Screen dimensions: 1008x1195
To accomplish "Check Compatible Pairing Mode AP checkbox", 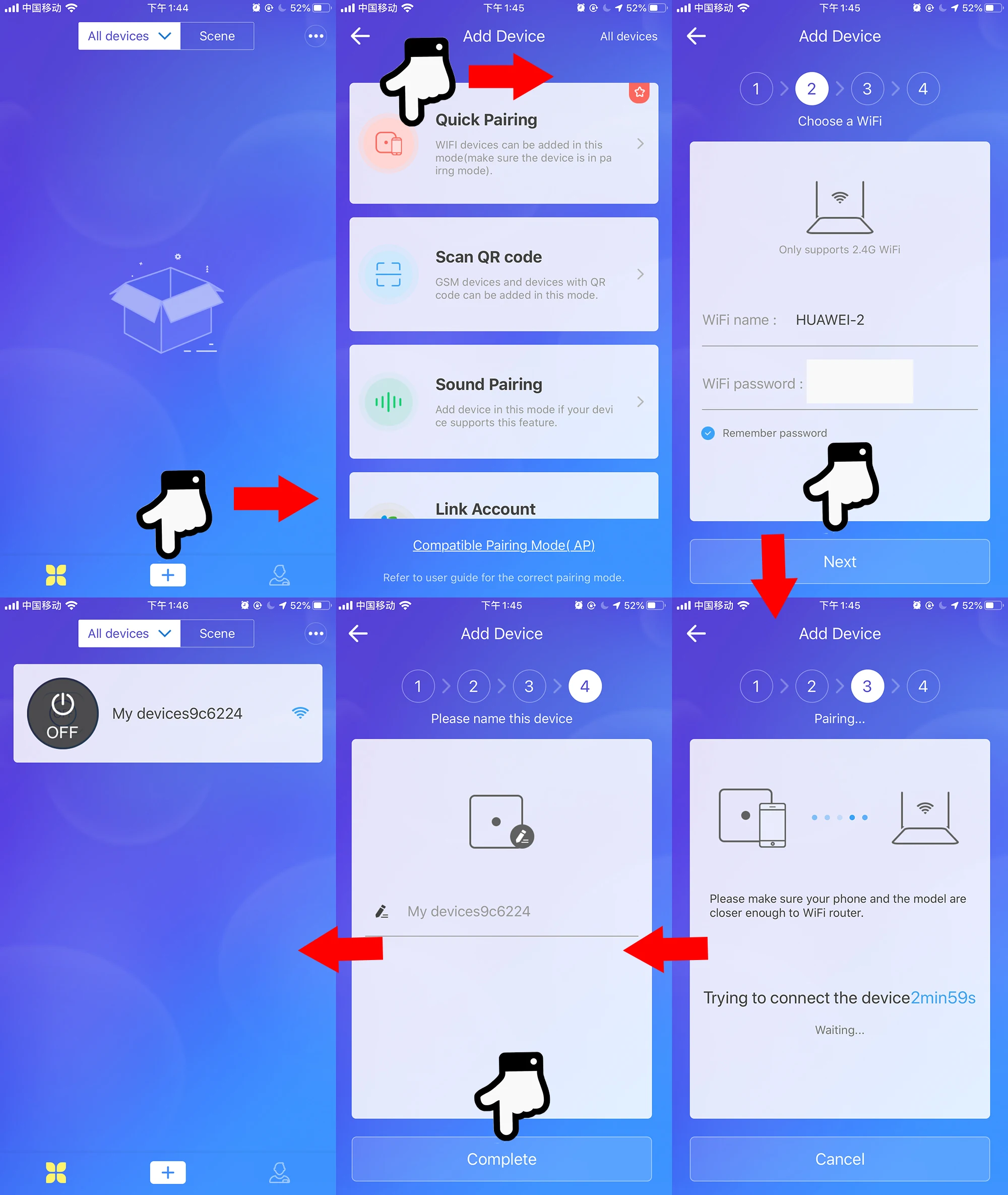I will click(504, 544).
